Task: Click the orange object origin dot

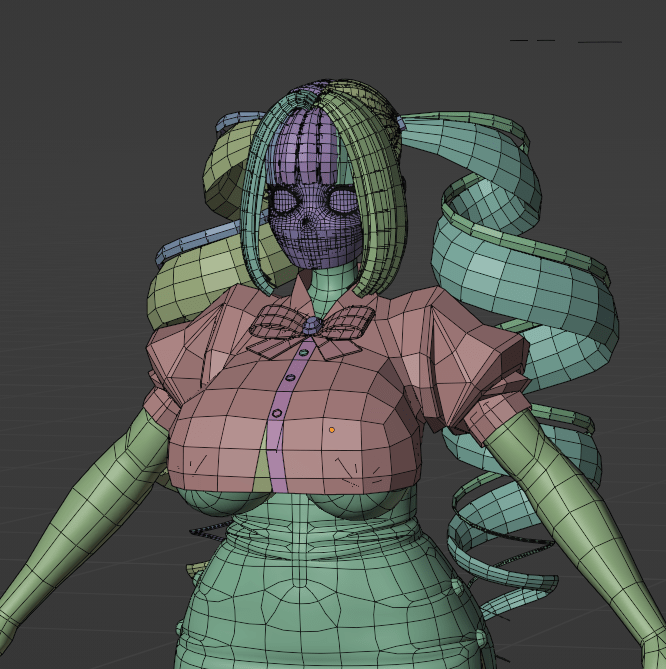Action: (332, 430)
